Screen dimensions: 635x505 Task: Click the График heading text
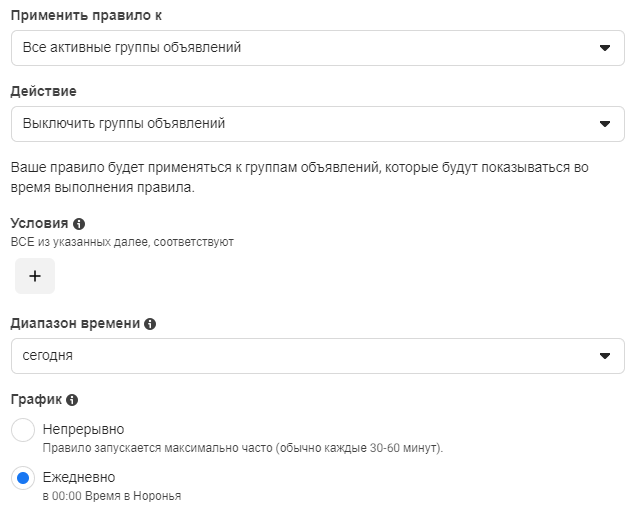point(36,400)
